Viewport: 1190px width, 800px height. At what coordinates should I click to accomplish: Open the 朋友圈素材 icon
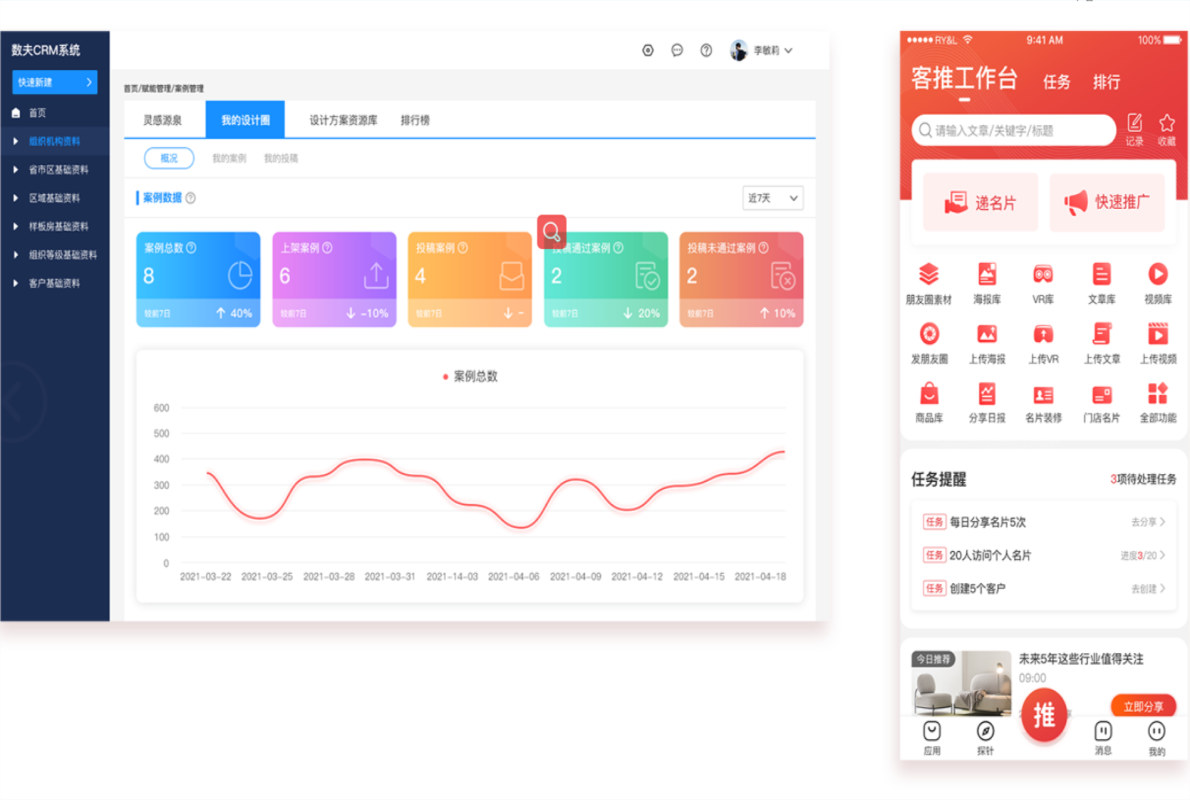[929, 275]
